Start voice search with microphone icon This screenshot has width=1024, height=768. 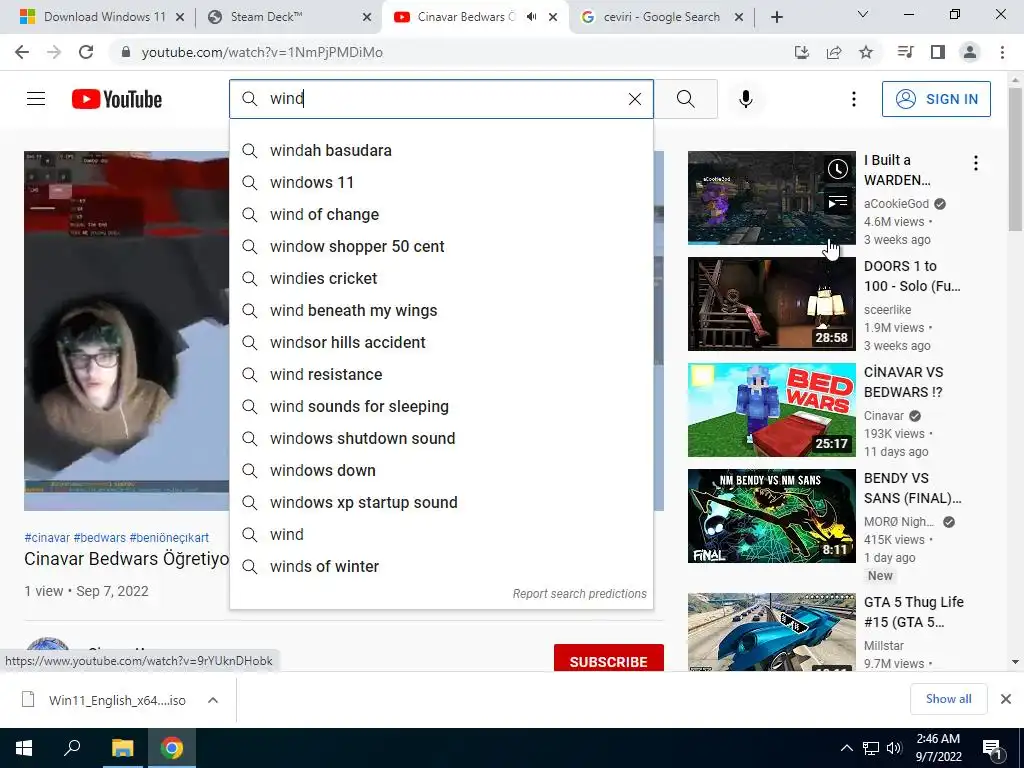(x=746, y=99)
